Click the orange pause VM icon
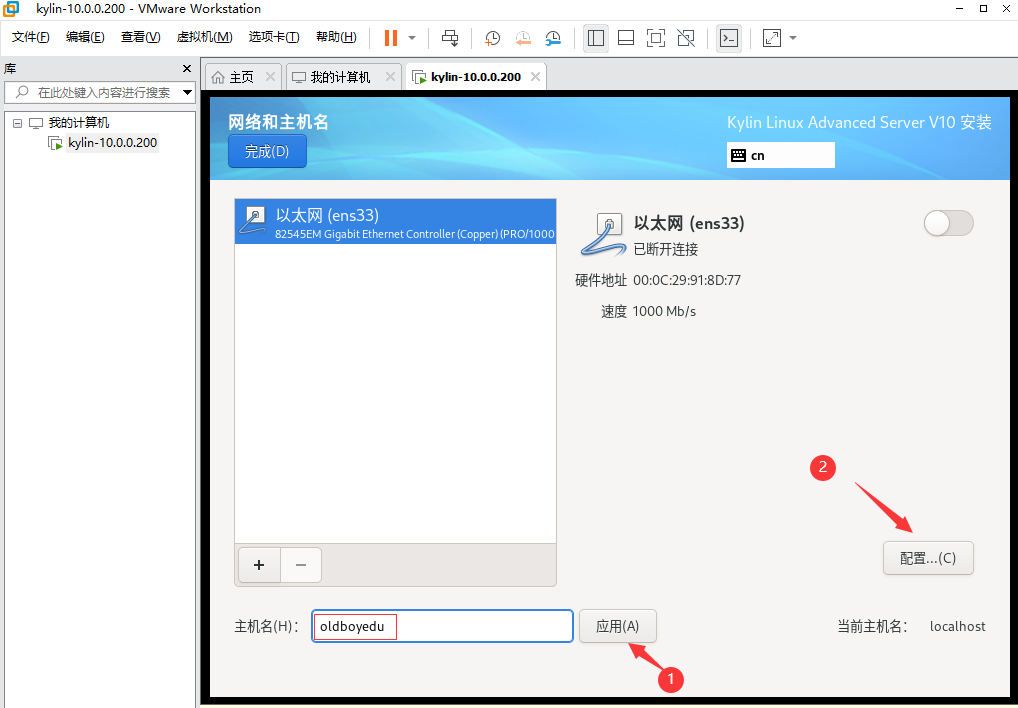1018x708 pixels. 391,38
